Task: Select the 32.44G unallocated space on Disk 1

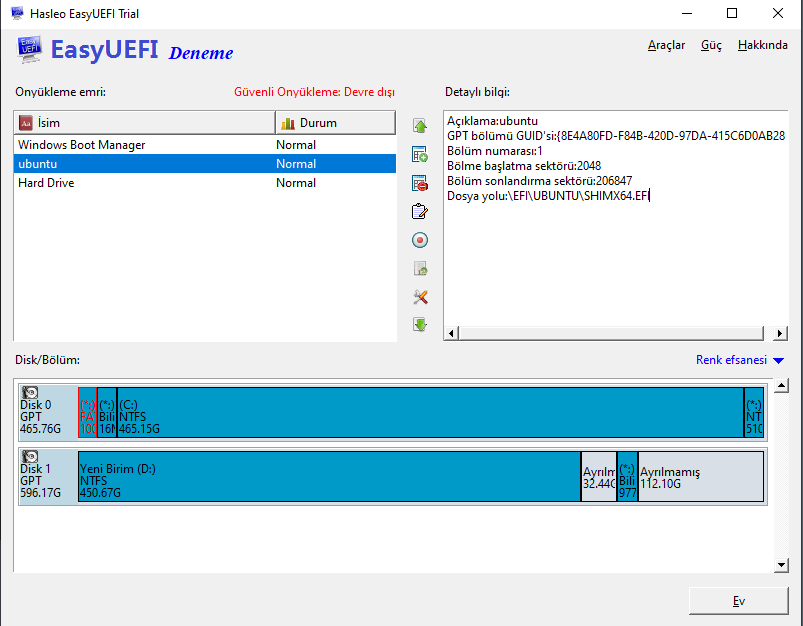Action: point(599,476)
